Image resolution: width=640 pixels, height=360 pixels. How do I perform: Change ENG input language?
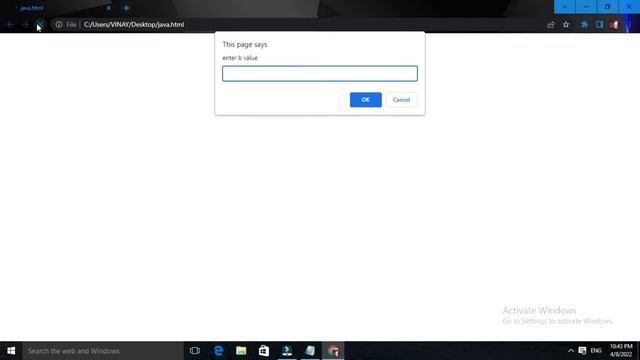tap(596, 351)
